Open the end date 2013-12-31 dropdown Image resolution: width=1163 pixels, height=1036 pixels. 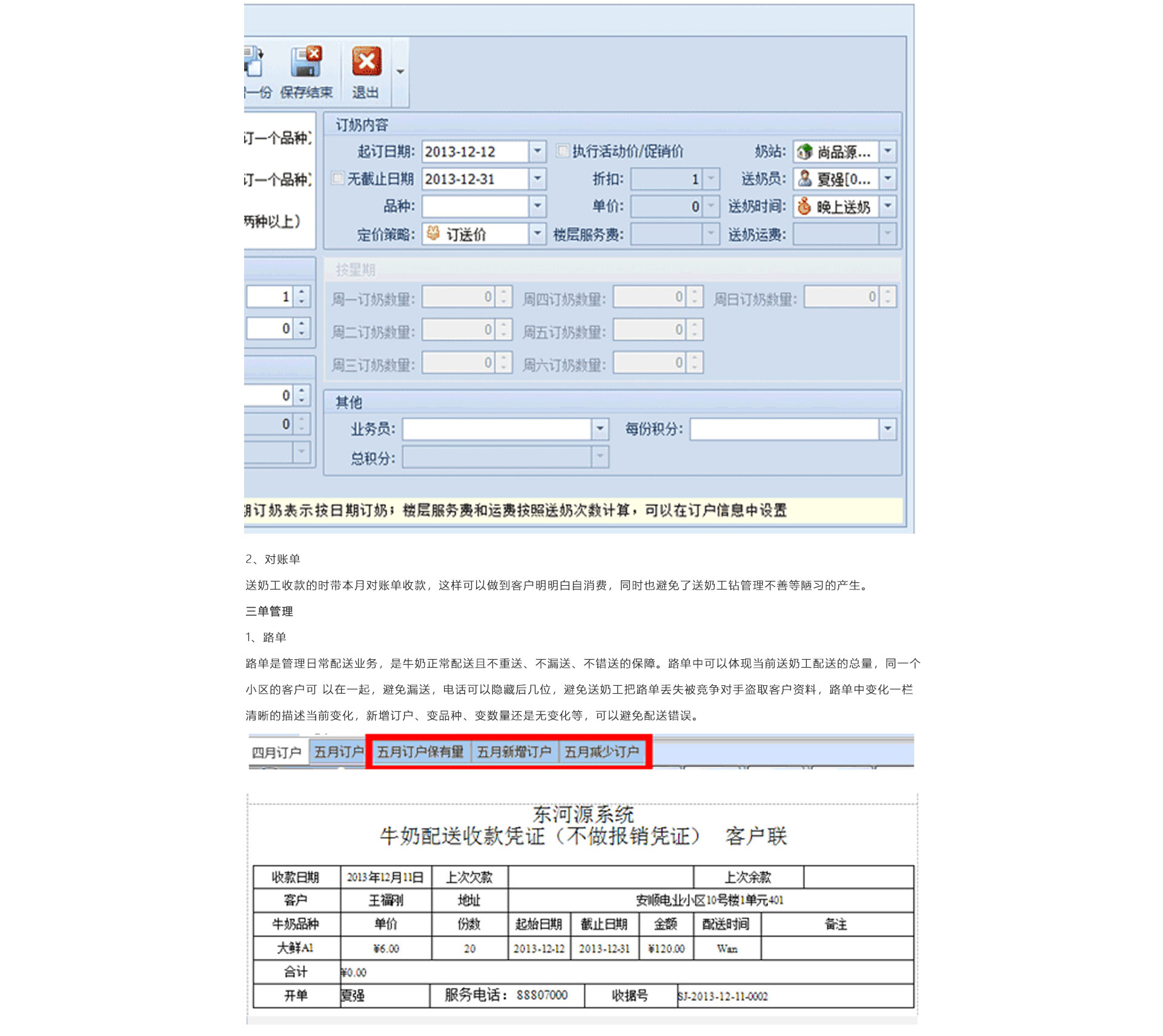537,179
